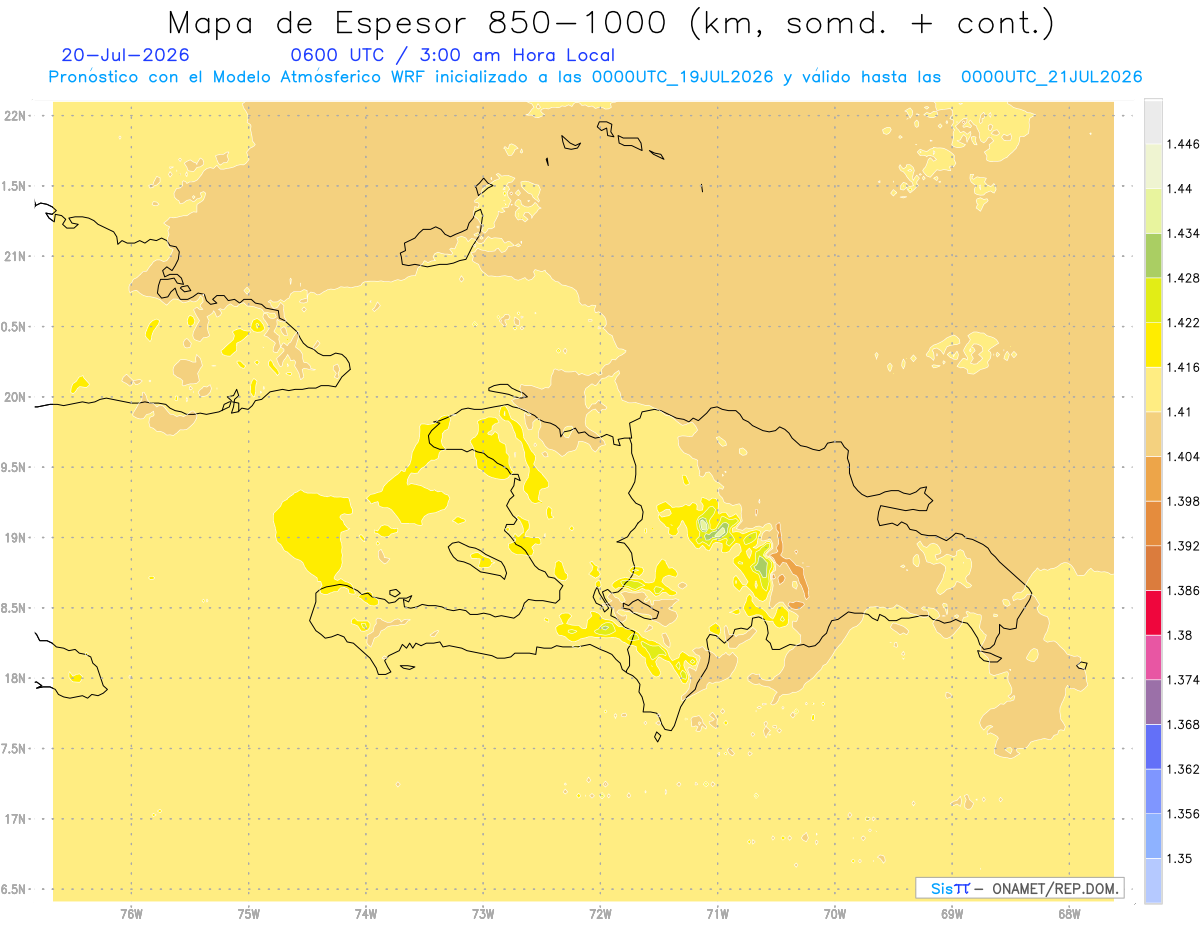This screenshot has height=927, width=1200.
Task: Click the 9.5N latitude label
Action: 15,468
